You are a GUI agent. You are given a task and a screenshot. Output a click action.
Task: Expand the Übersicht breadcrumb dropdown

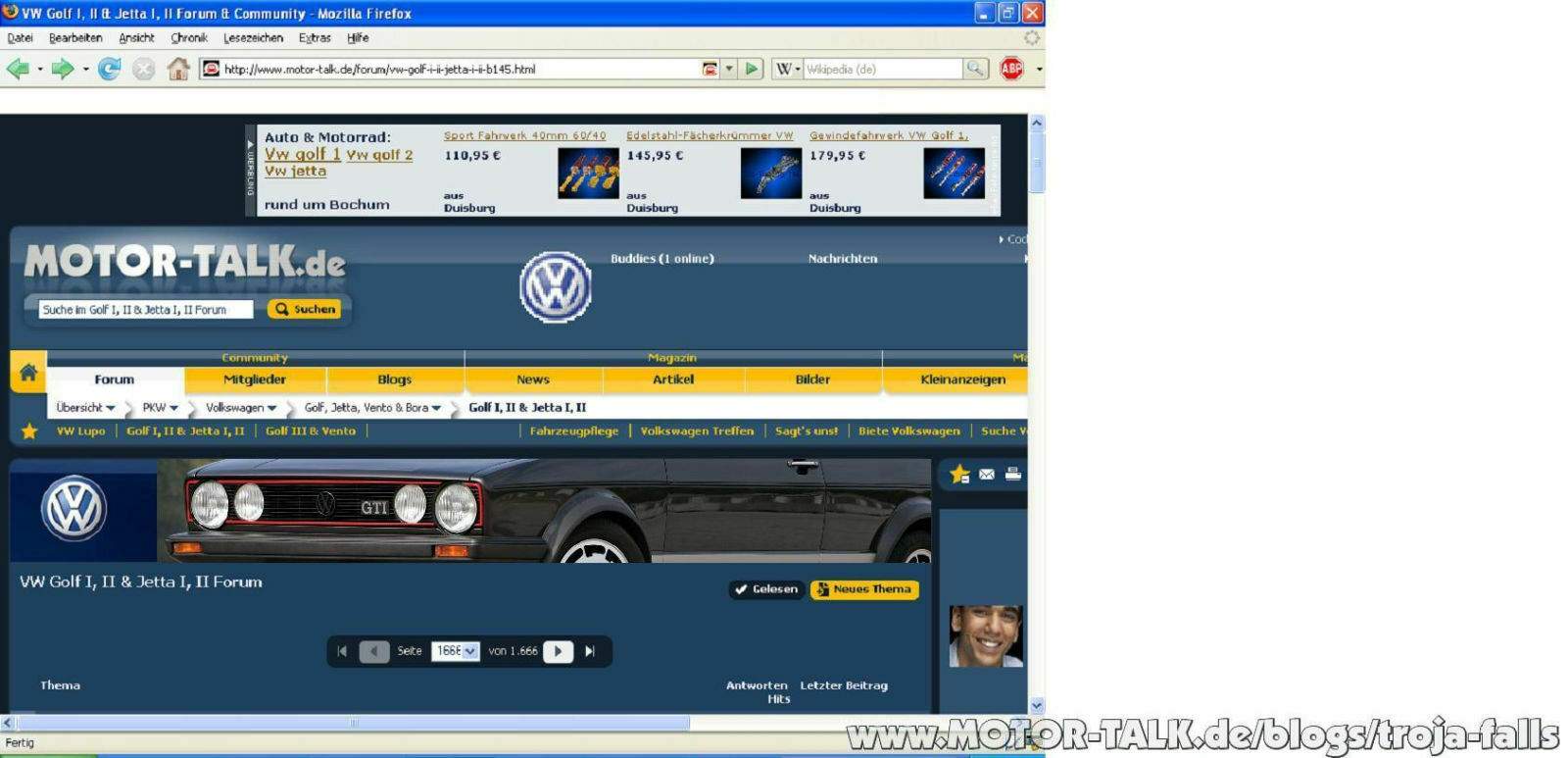coord(111,408)
